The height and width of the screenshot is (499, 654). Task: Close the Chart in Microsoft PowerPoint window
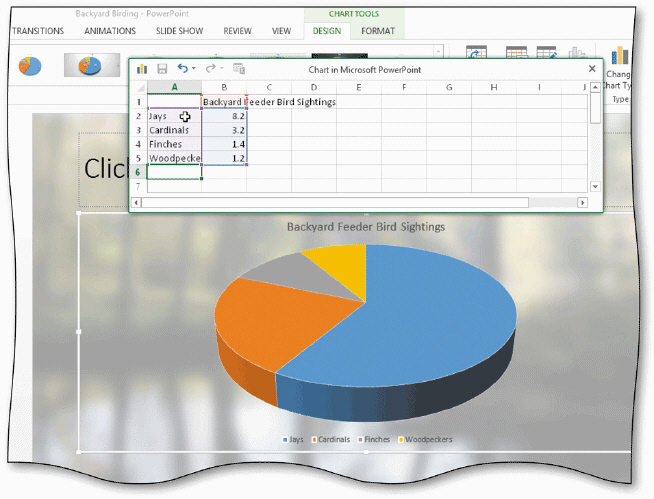tap(592, 69)
